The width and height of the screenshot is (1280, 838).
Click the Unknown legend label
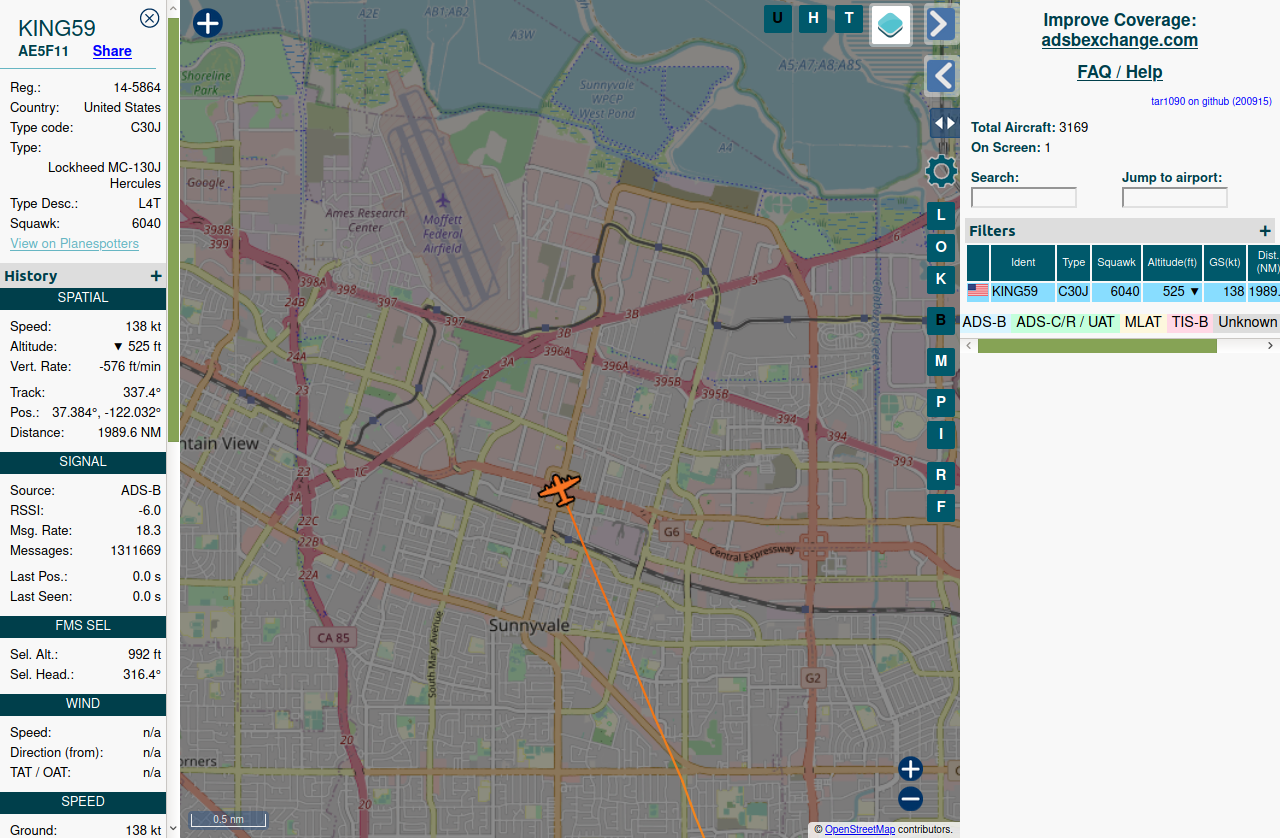1247,322
